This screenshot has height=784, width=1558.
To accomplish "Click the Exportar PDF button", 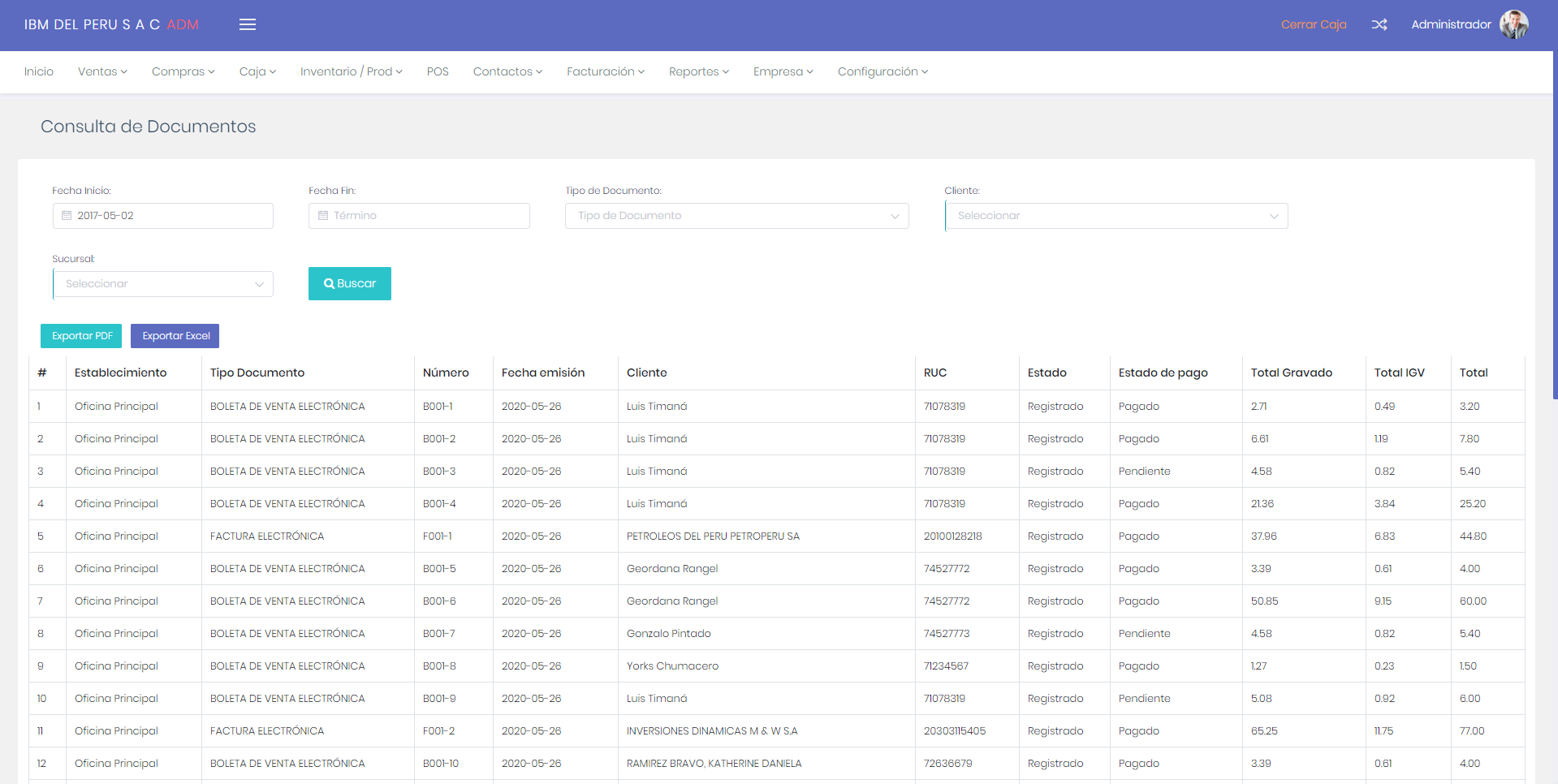I will (x=81, y=336).
